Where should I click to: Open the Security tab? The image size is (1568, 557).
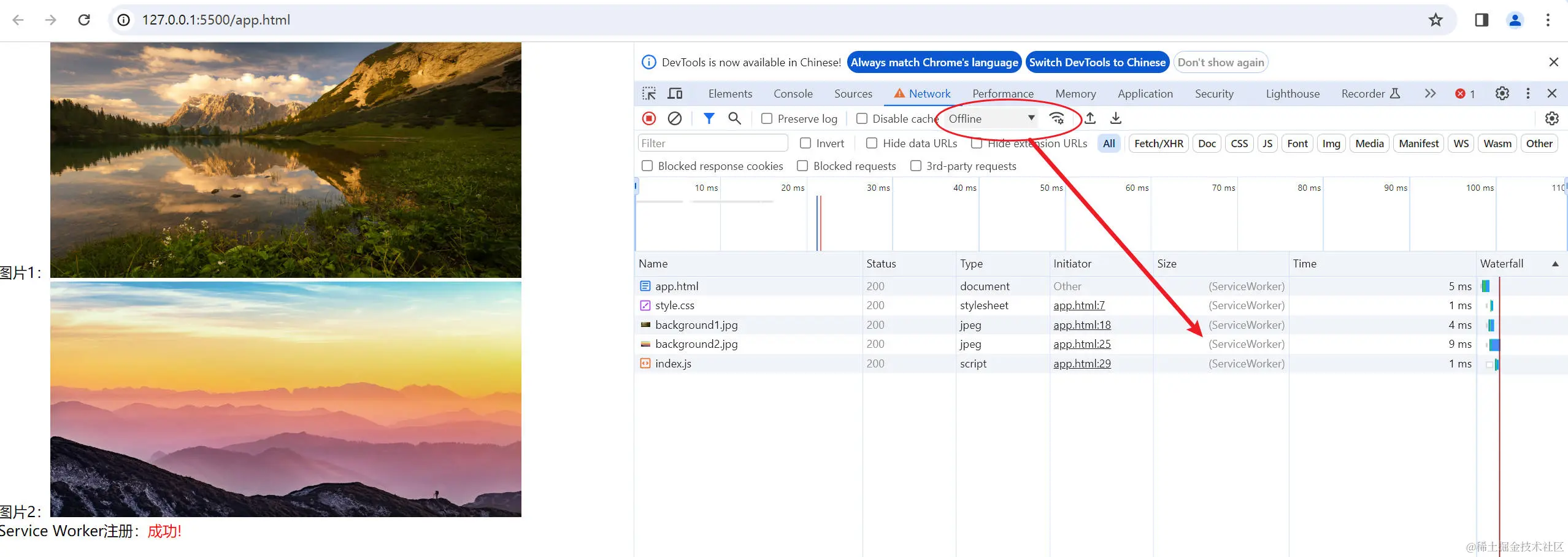[x=1214, y=94]
